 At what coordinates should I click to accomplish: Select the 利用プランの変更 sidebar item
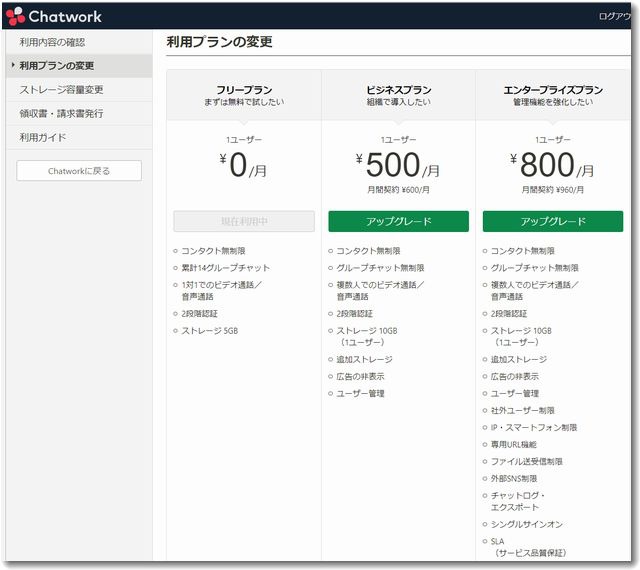coord(57,66)
